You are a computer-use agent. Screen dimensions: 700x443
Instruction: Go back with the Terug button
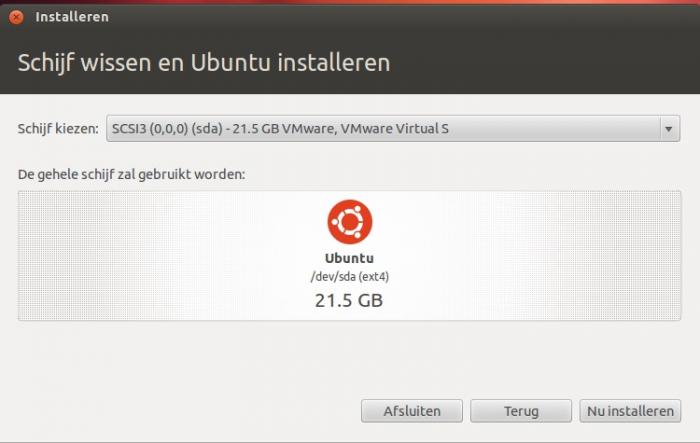point(521,411)
